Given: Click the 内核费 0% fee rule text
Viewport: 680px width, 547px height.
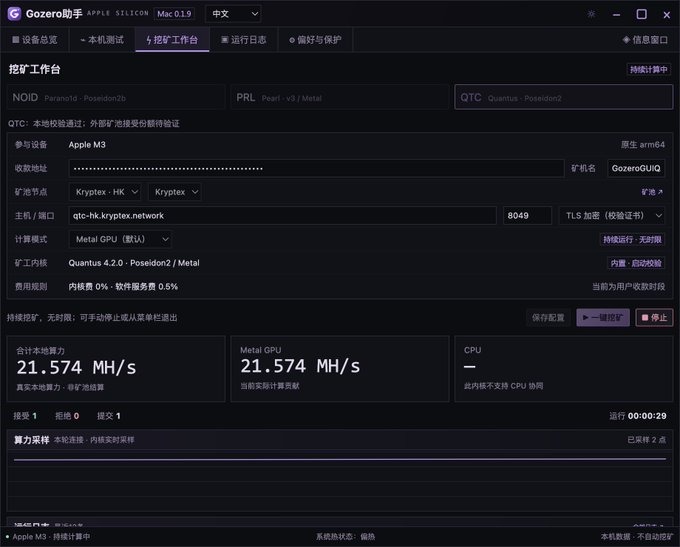Looking at the screenshot, I should 123,287.
